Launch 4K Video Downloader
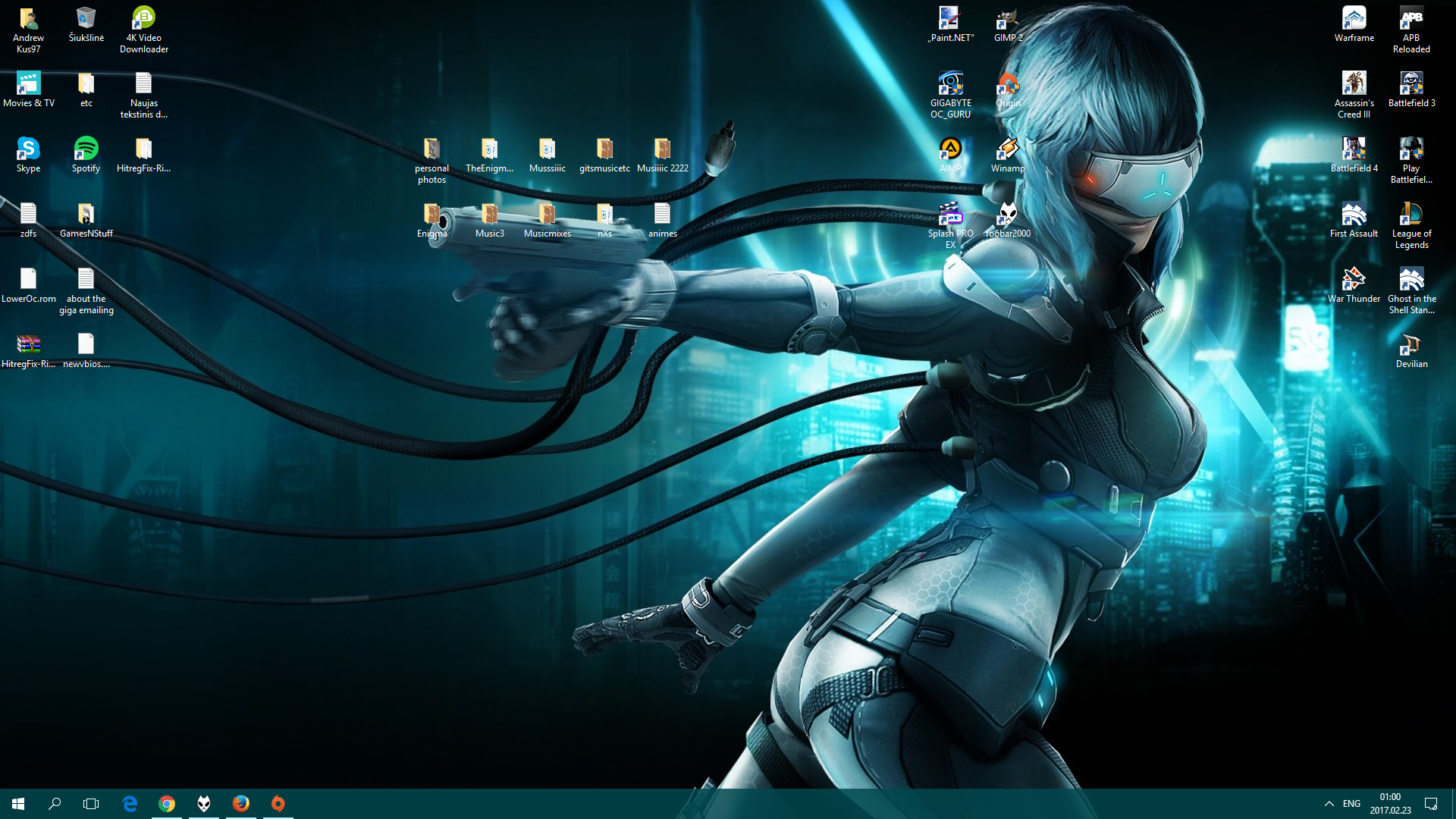 143,30
